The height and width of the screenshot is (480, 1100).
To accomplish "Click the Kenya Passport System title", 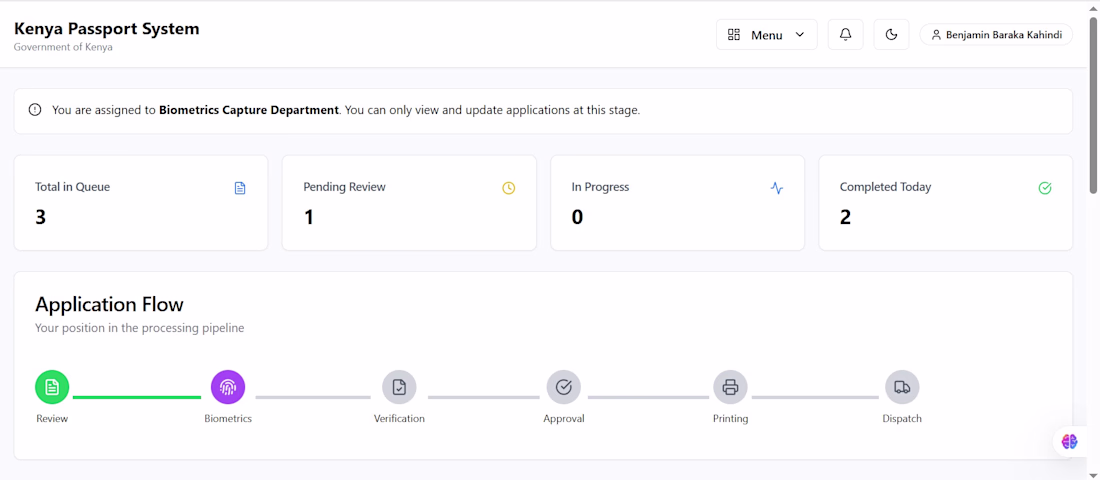I will tap(107, 29).
